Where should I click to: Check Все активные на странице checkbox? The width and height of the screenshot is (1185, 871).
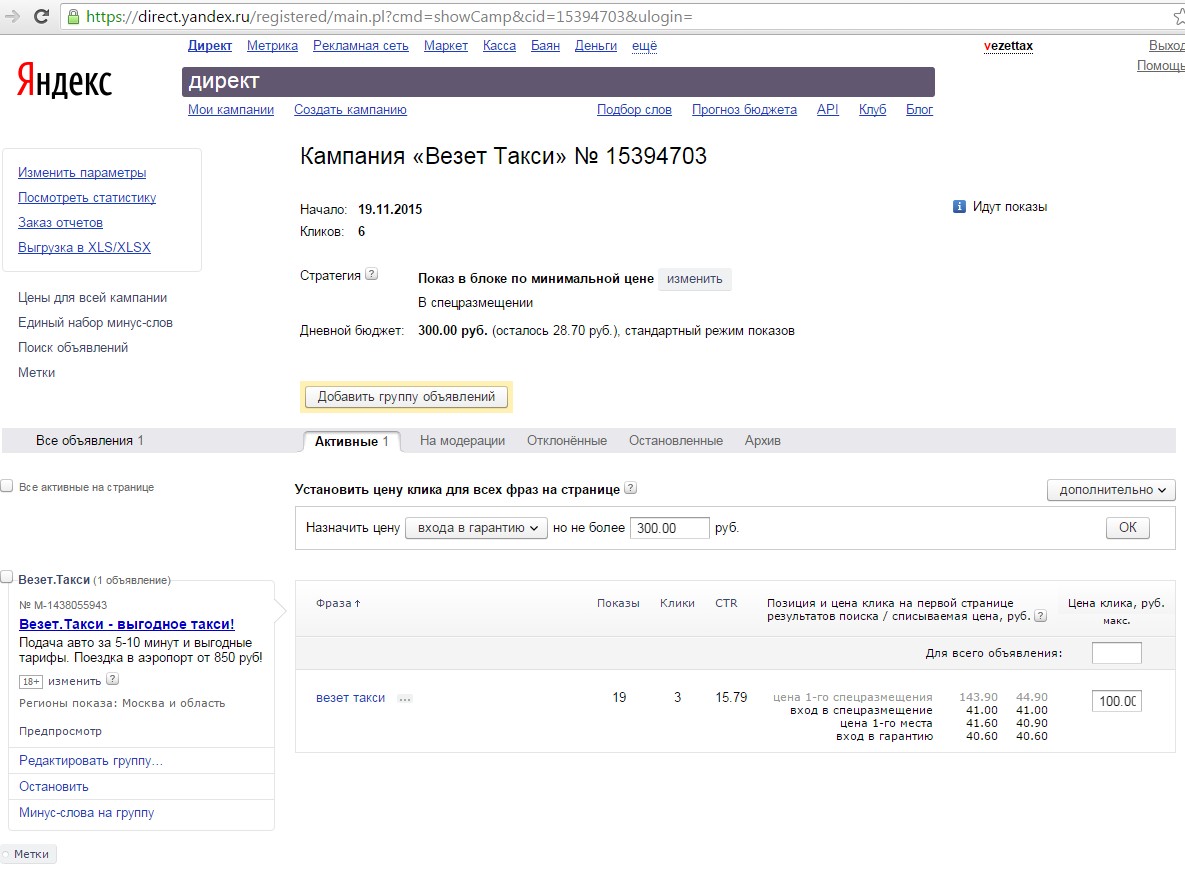pyautogui.click(x=7, y=486)
